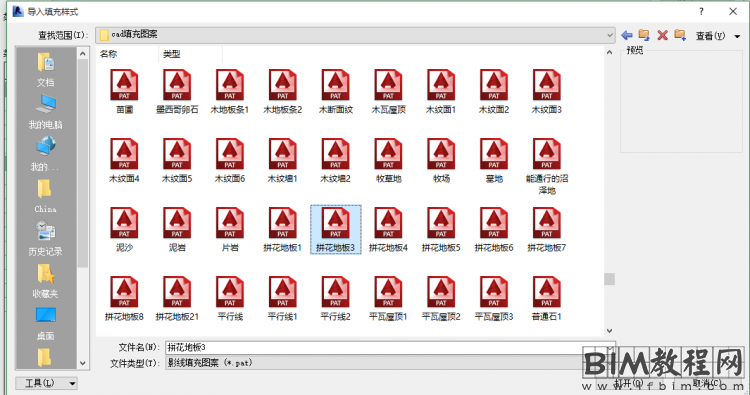Click sidebar scroll down arrow
Image resolution: width=750 pixels, height=395 pixels.
[x=83, y=363]
